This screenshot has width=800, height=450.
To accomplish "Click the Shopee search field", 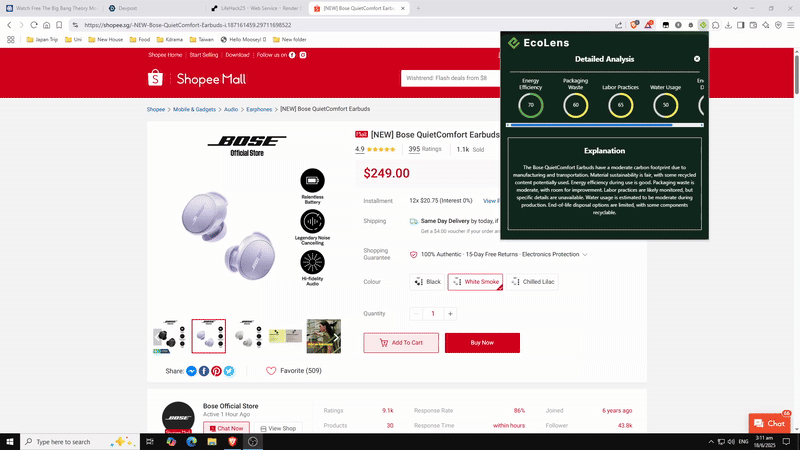I will click(451, 78).
